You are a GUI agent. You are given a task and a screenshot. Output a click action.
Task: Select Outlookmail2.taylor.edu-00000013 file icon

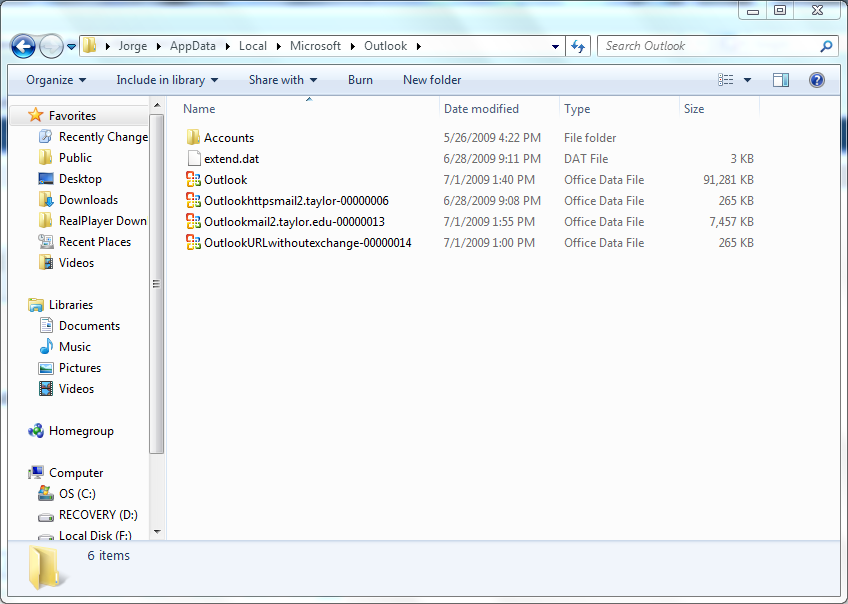[x=194, y=222]
